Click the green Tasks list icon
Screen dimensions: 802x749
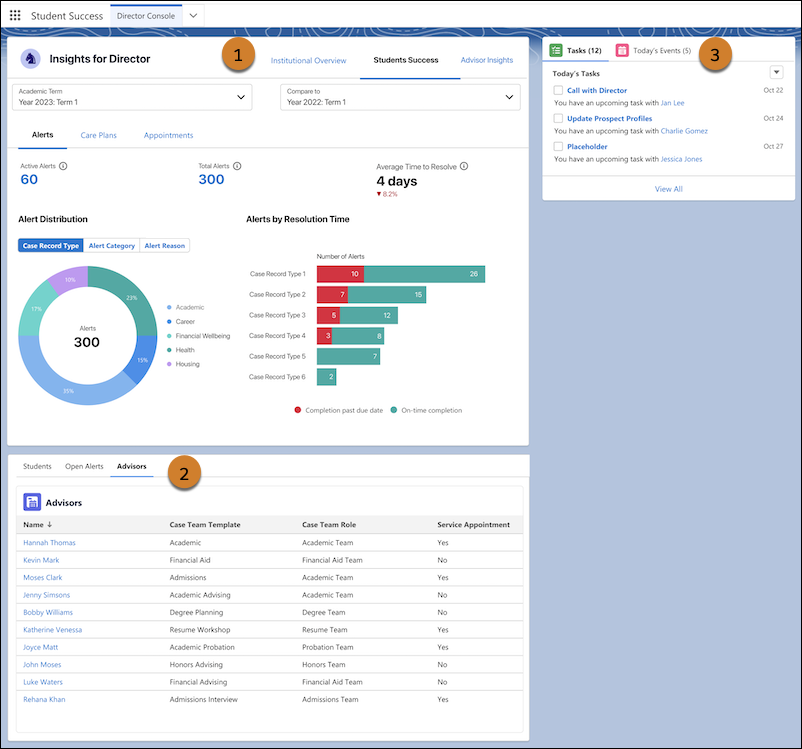click(x=556, y=50)
